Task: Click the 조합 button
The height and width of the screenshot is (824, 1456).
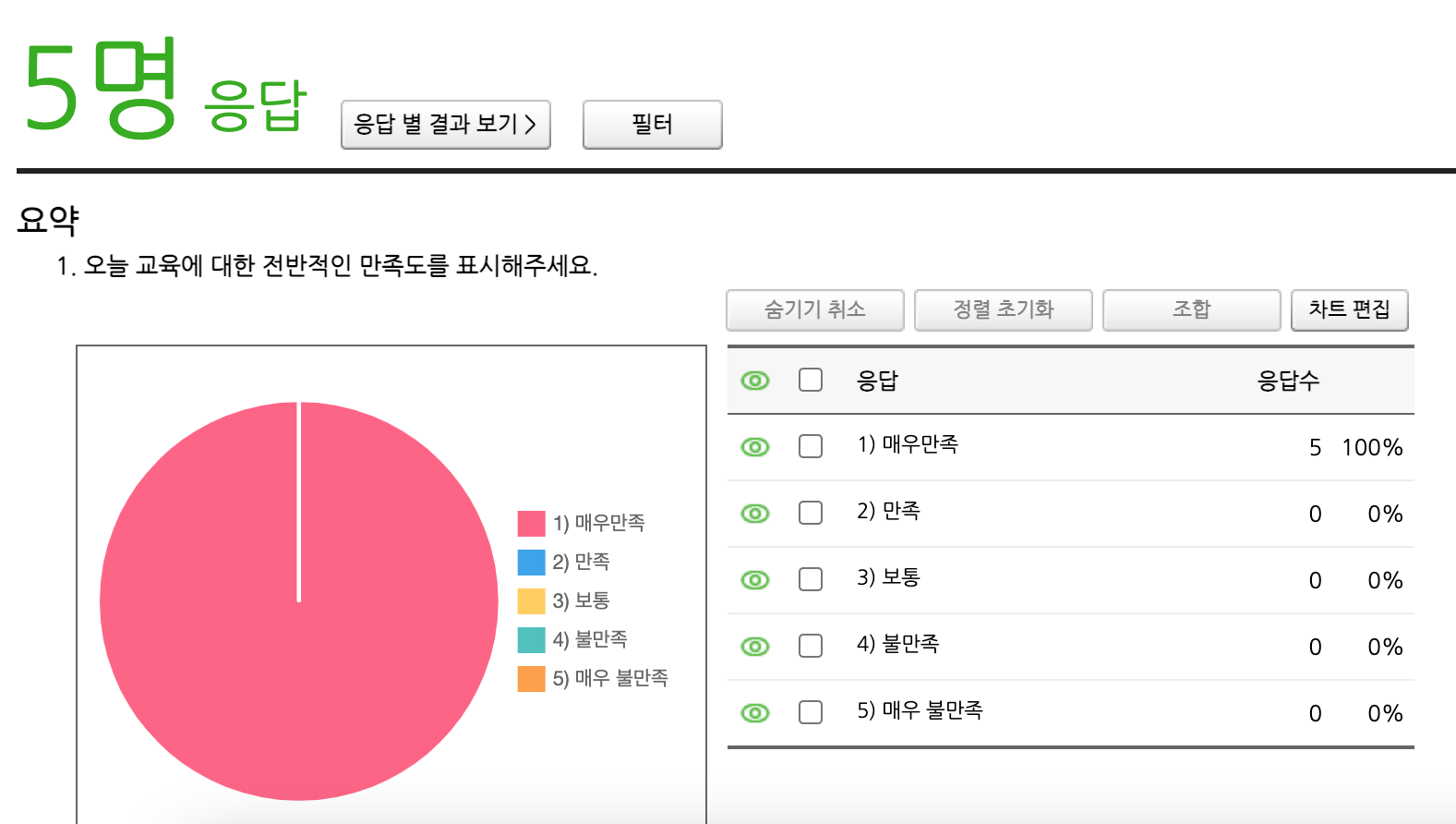Action: click(x=1191, y=310)
